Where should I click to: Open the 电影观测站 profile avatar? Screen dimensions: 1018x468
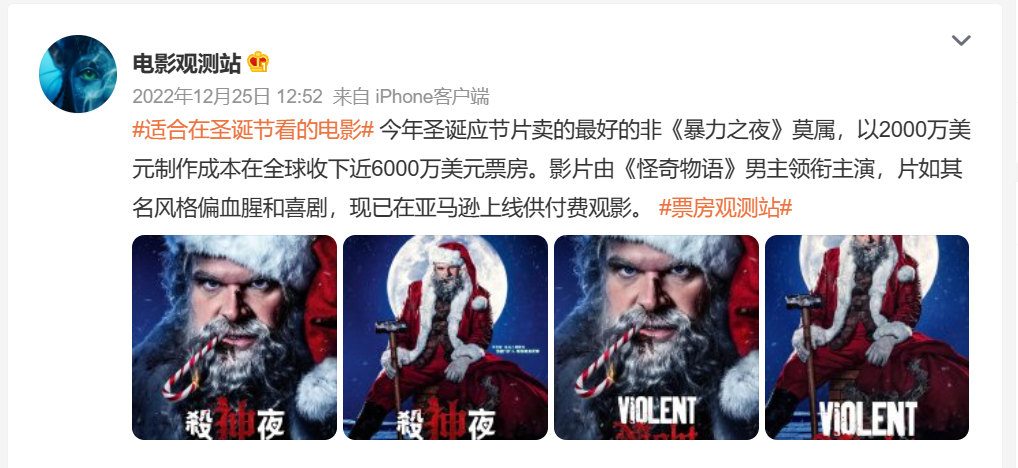click(x=78, y=74)
